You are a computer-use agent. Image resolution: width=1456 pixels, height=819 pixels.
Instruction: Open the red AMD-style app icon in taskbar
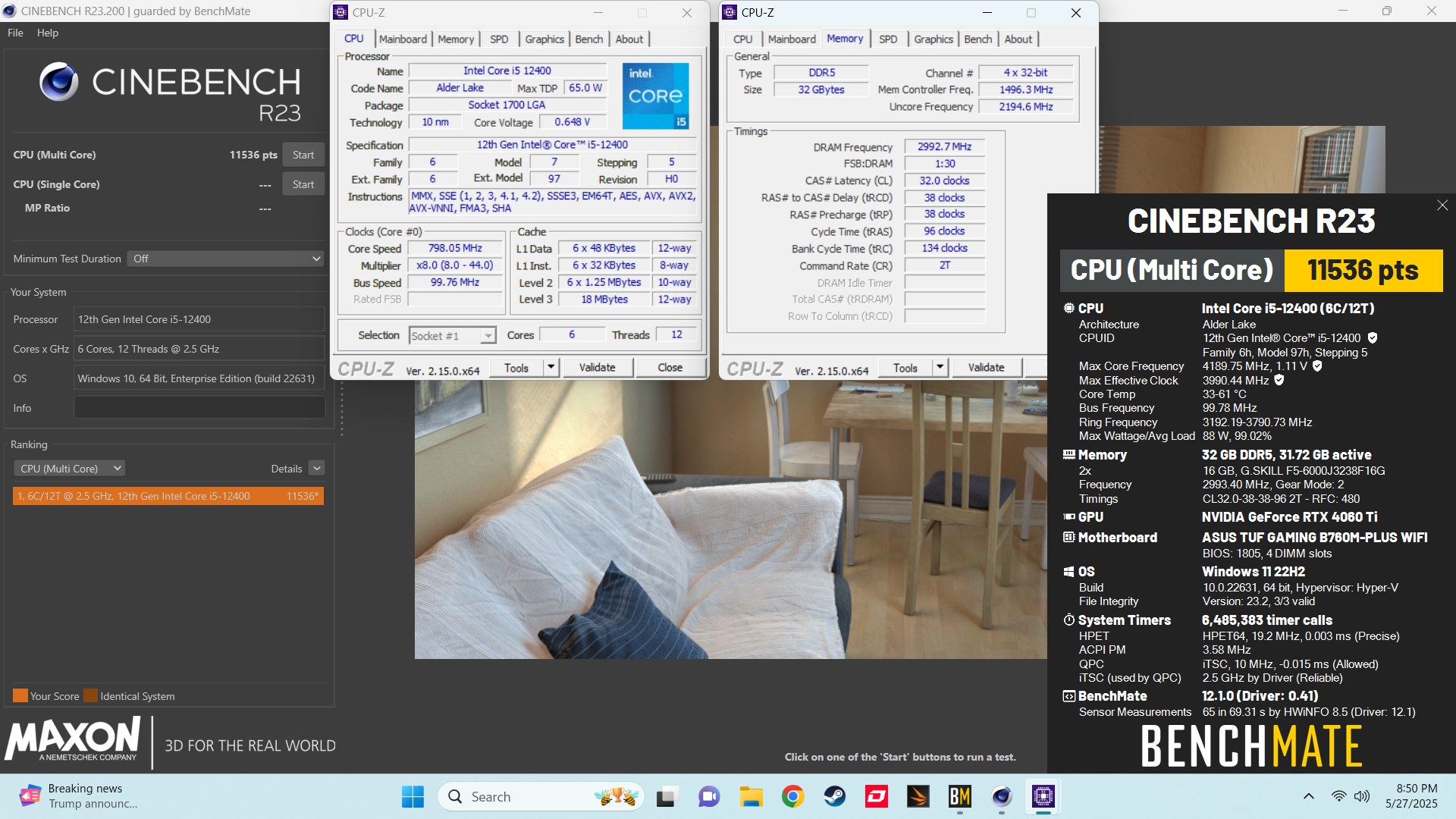coord(877,796)
